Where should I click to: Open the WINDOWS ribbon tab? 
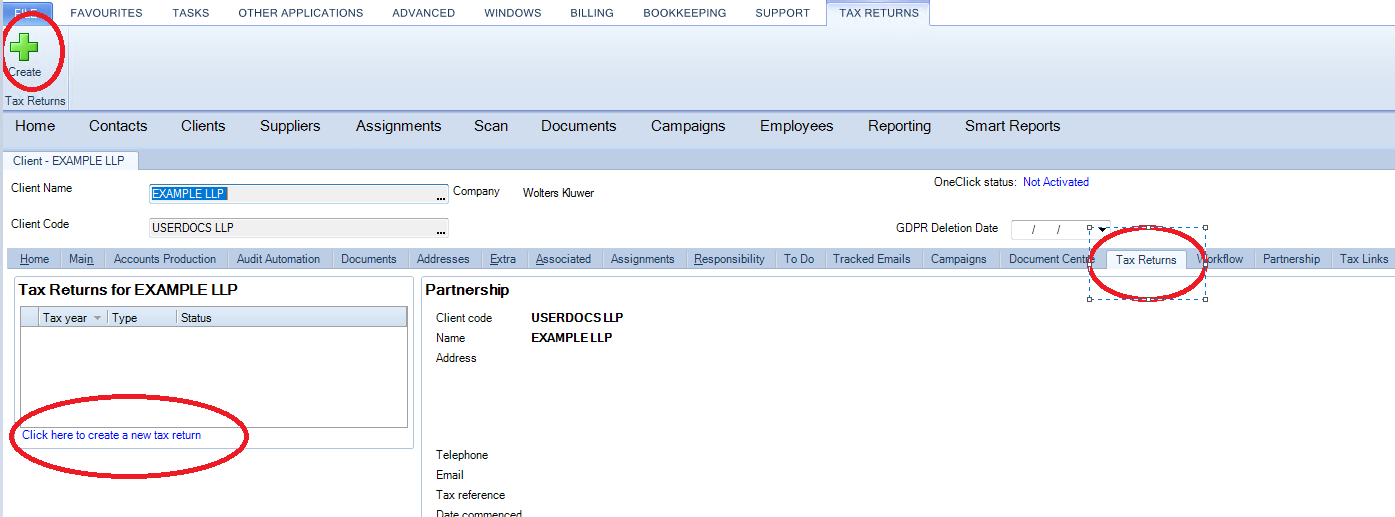point(513,13)
